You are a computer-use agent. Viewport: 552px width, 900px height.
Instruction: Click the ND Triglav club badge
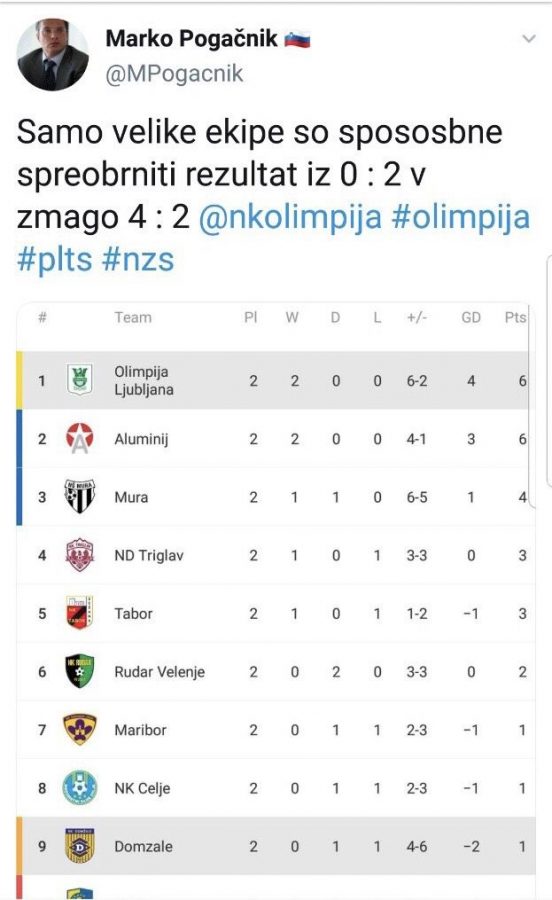pyautogui.click(x=79, y=554)
